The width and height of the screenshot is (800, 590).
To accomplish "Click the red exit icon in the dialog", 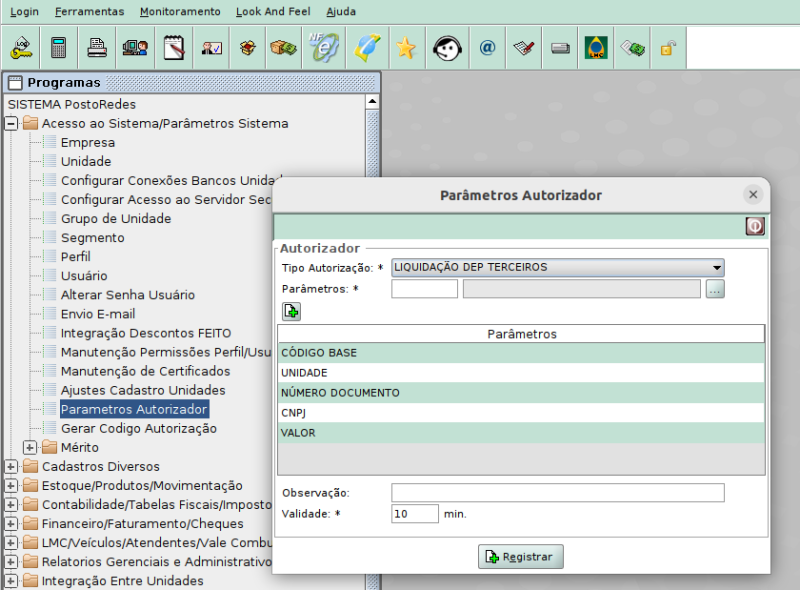I will [x=753, y=225].
